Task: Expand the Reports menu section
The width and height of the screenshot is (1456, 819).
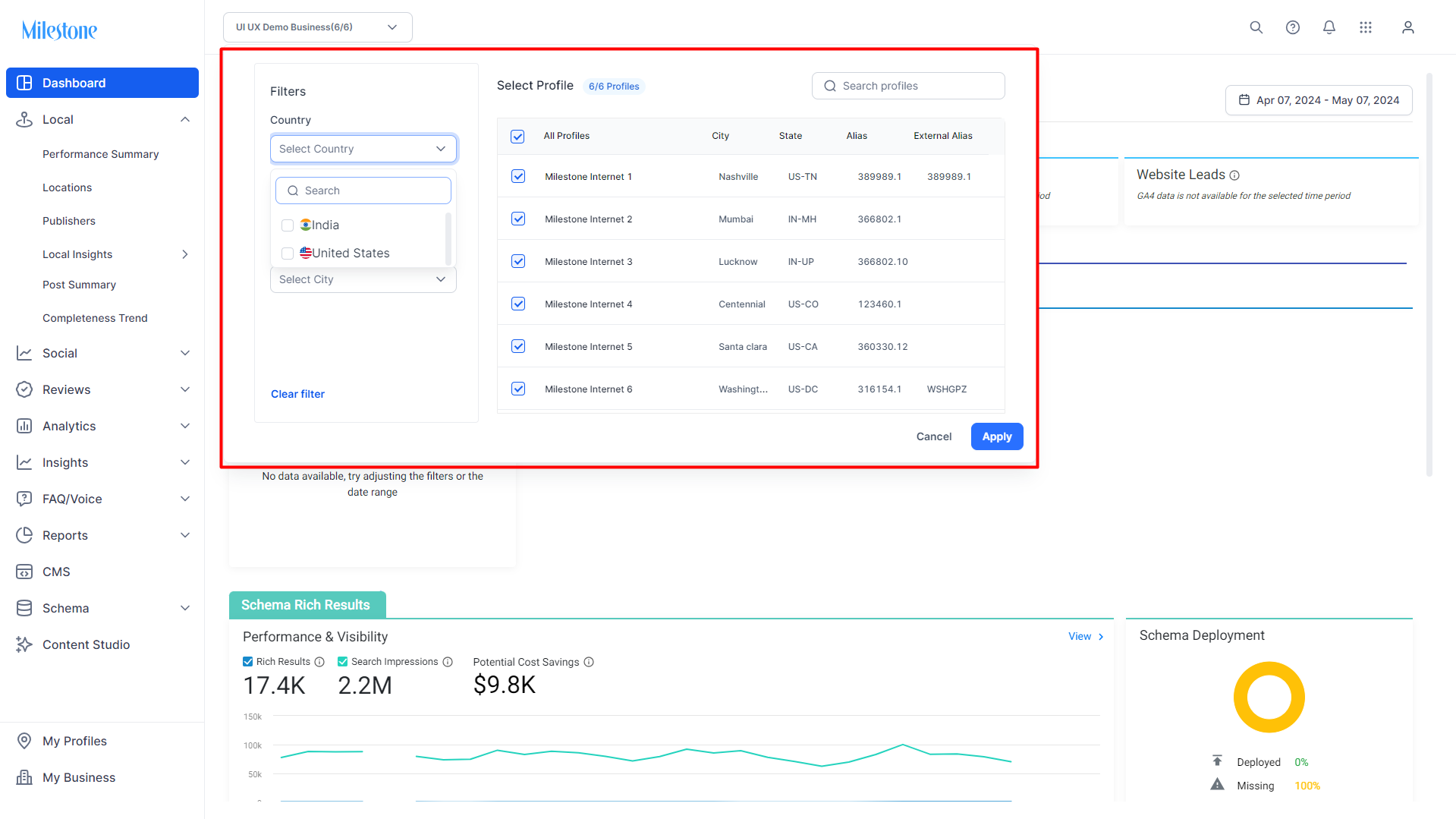Action: [185, 535]
